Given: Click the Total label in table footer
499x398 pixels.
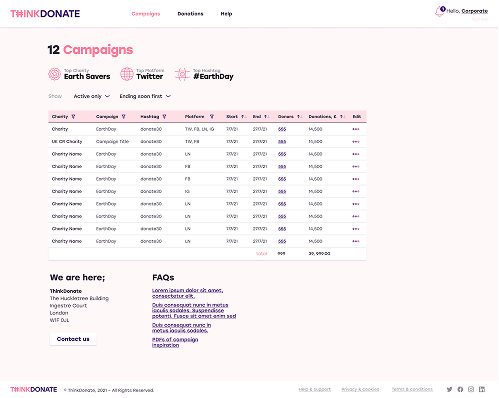Looking at the screenshot, I should [x=262, y=254].
